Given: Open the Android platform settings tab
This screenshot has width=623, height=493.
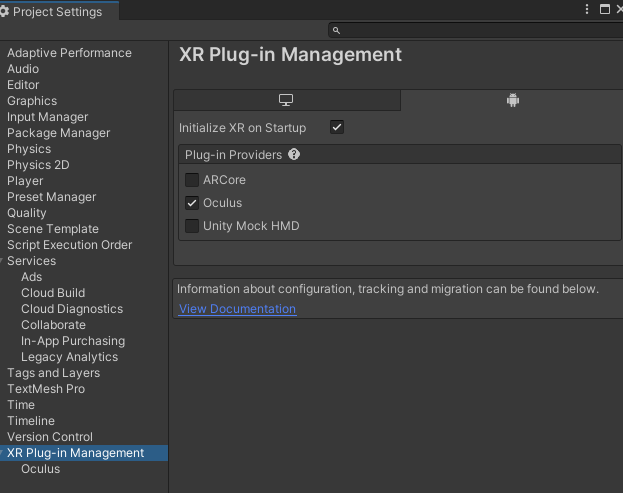Looking at the screenshot, I should coord(513,100).
